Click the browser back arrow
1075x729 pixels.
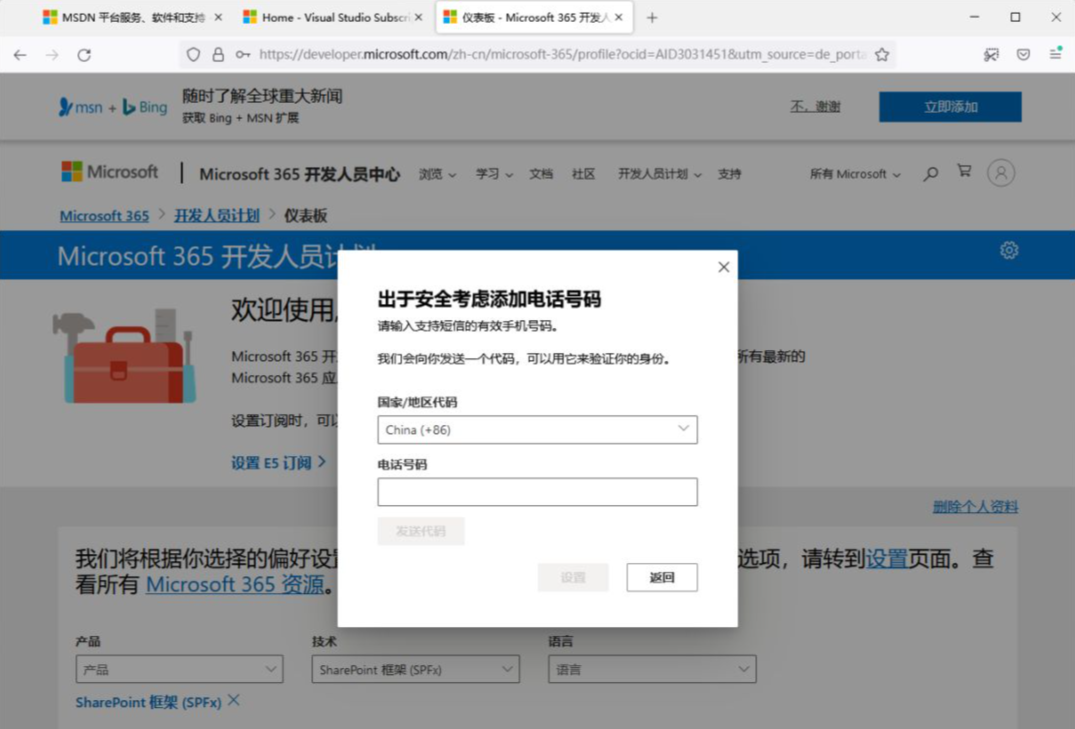coord(20,55)
